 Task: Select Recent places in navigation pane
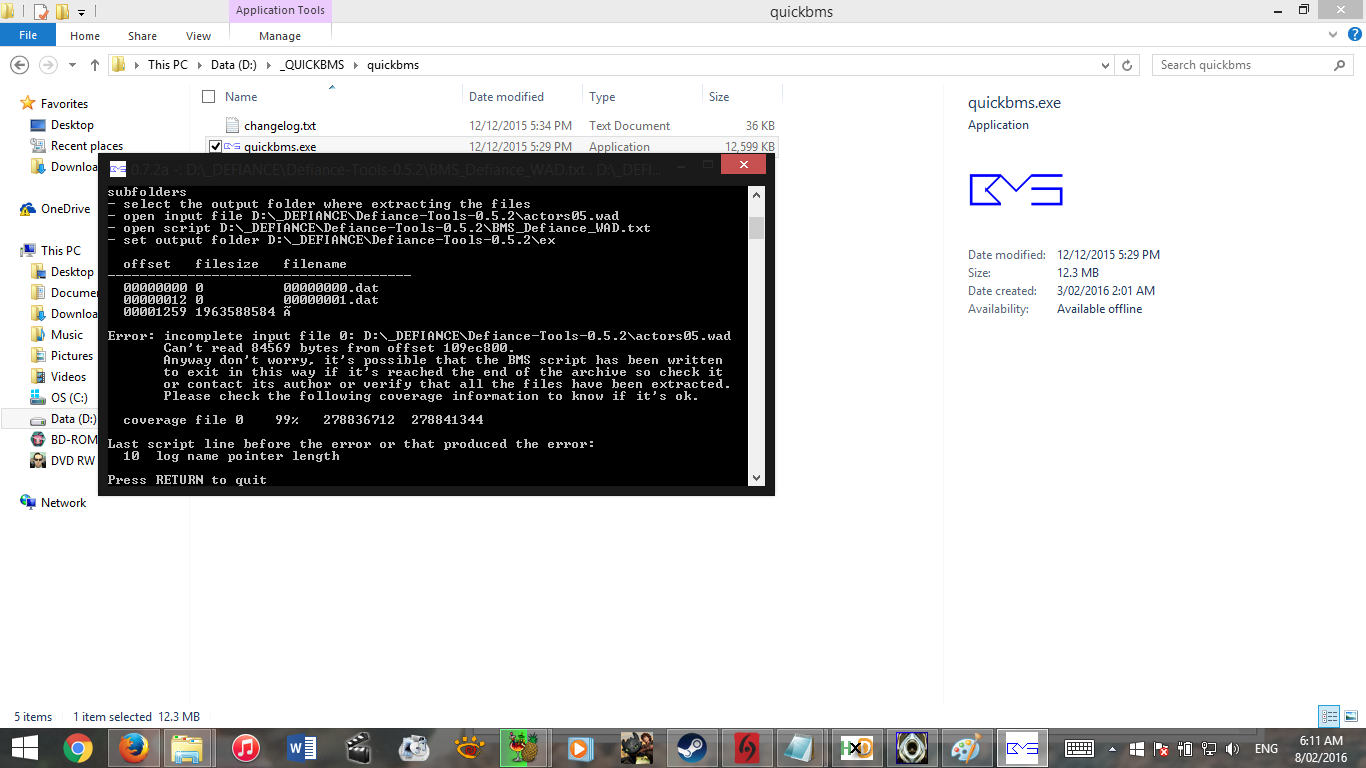(87, 146)
